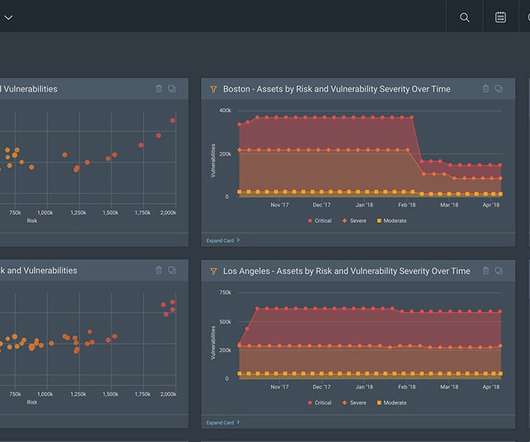Toggle Severe legend in Boston chart
Image resolution: width=530 pixels, height=442 pixels.
[x=354, y=221]
